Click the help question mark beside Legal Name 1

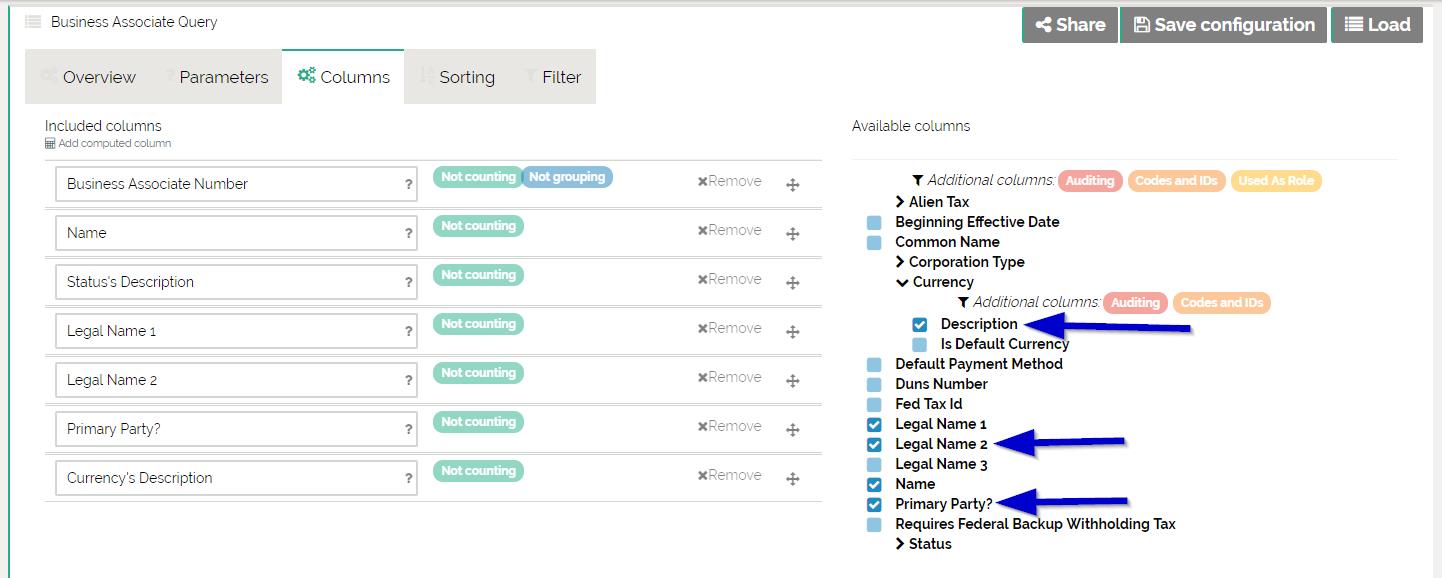(408, 332)
